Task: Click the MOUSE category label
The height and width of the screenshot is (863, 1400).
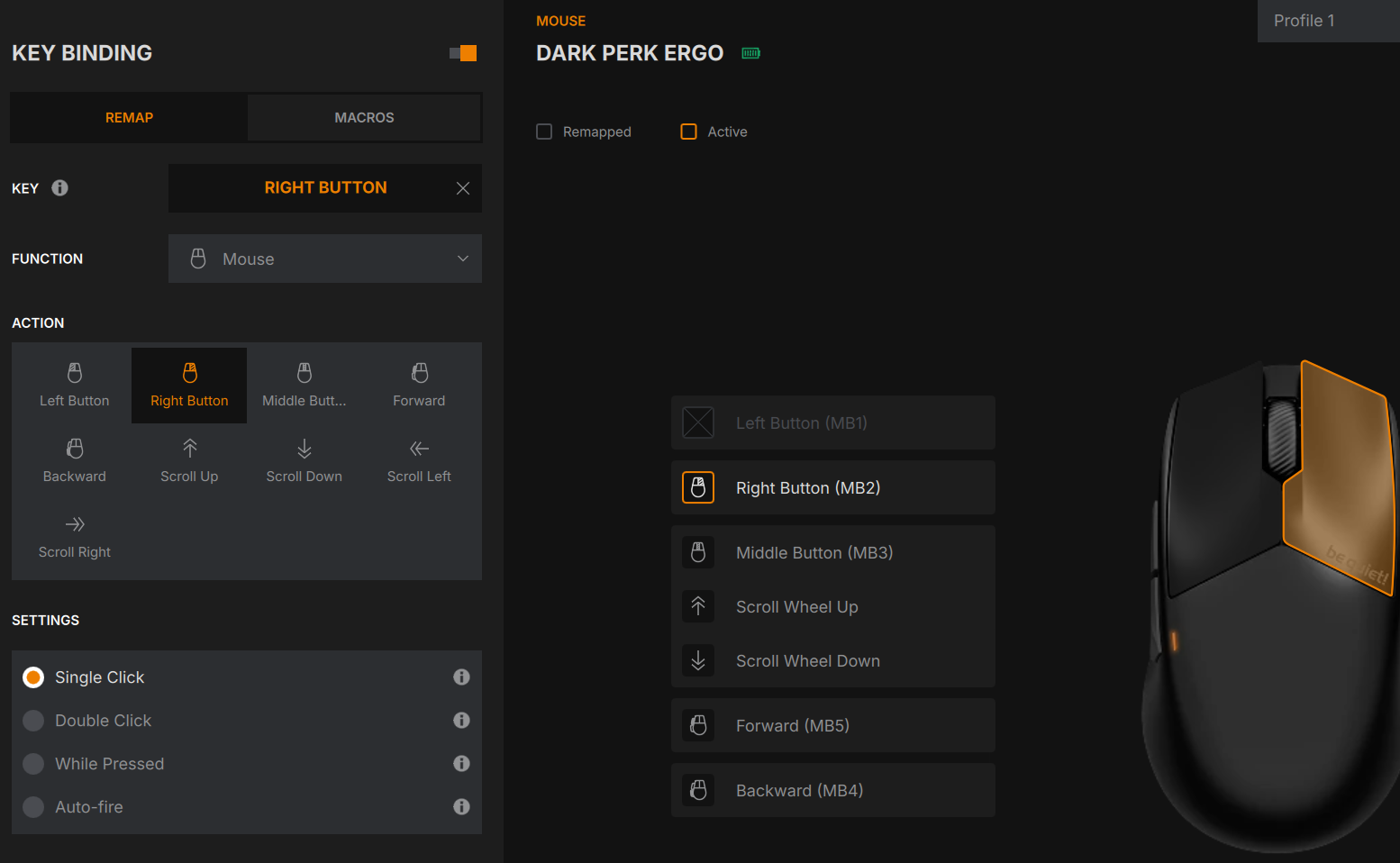Action: coord(560,21)
